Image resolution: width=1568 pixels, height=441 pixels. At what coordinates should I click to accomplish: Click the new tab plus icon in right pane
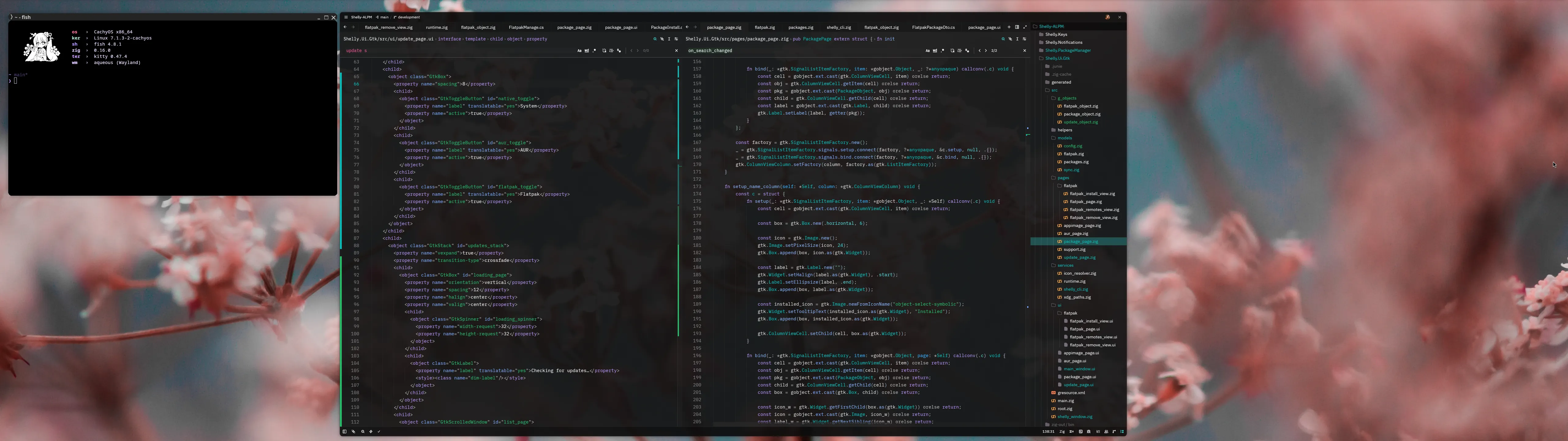click(1009, 28)
